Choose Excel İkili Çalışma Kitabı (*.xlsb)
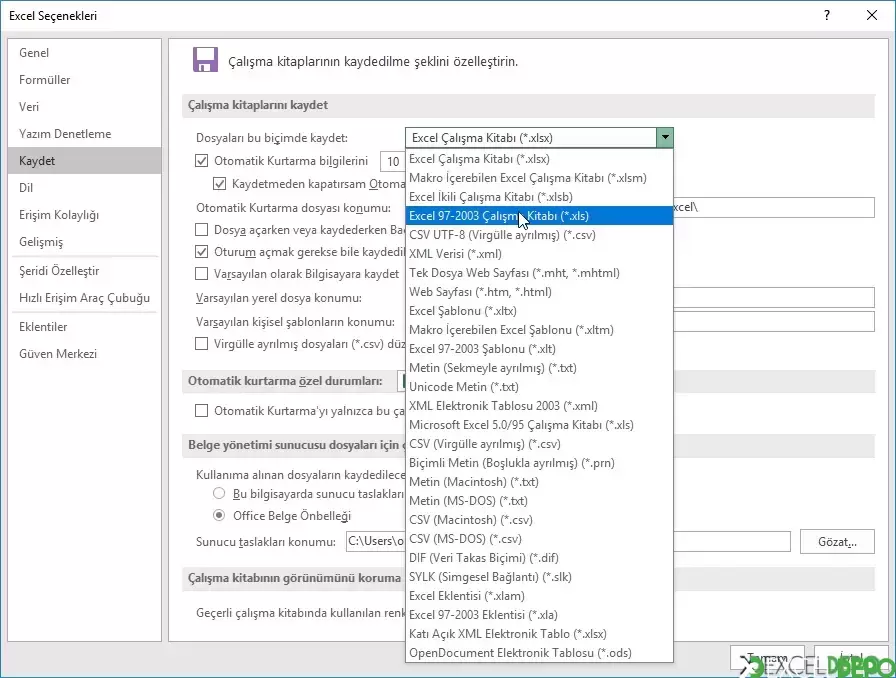Screen dimensions: 896x678 (539, 197)
